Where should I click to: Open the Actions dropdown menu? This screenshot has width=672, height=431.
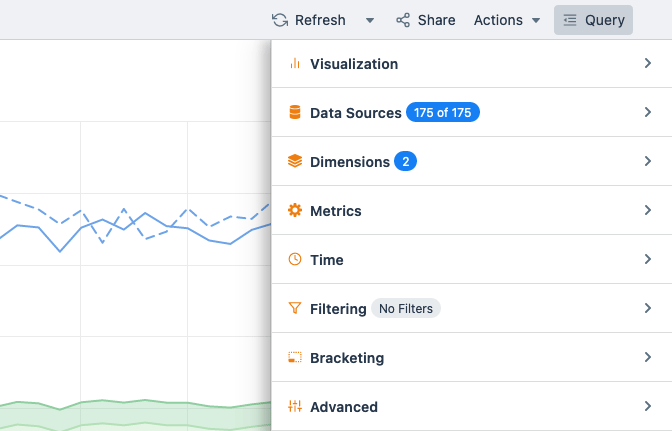coord(507,20)
